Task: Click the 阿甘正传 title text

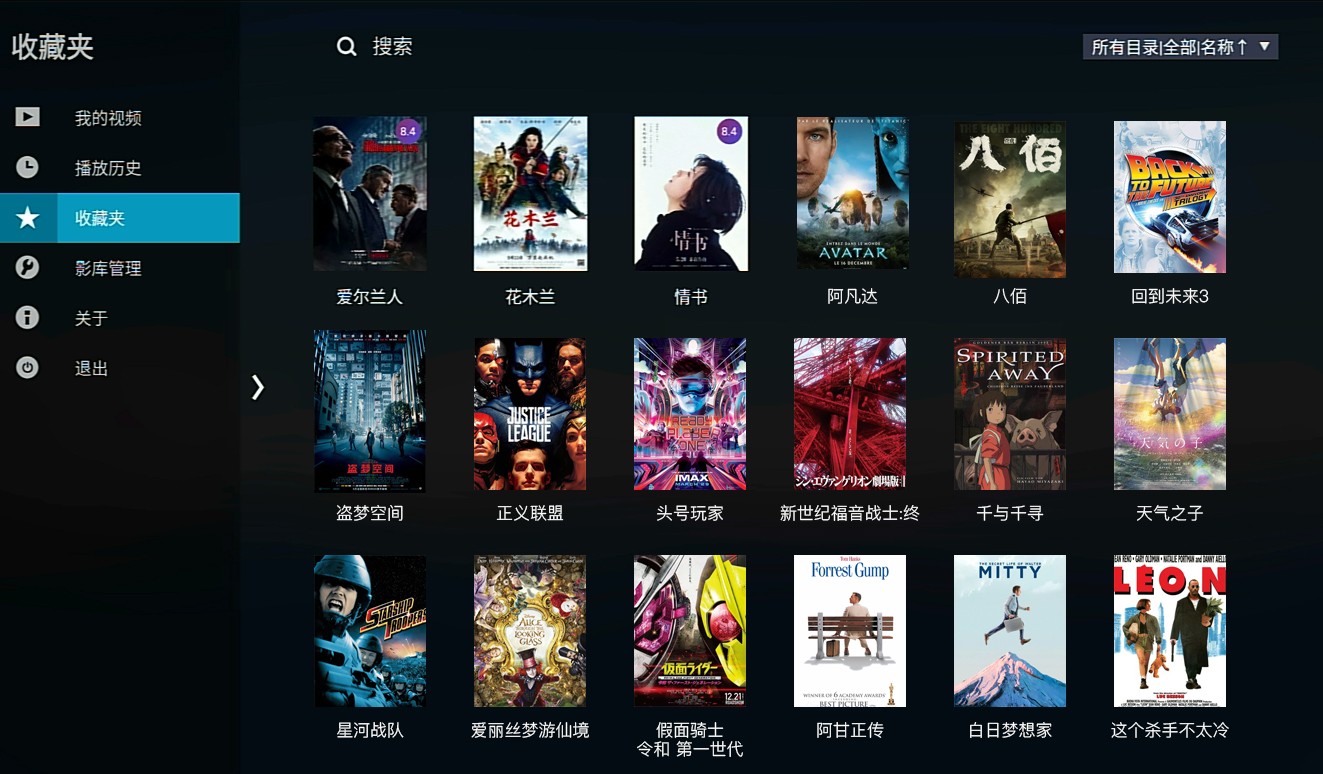Action: click(x=850, y=730)
